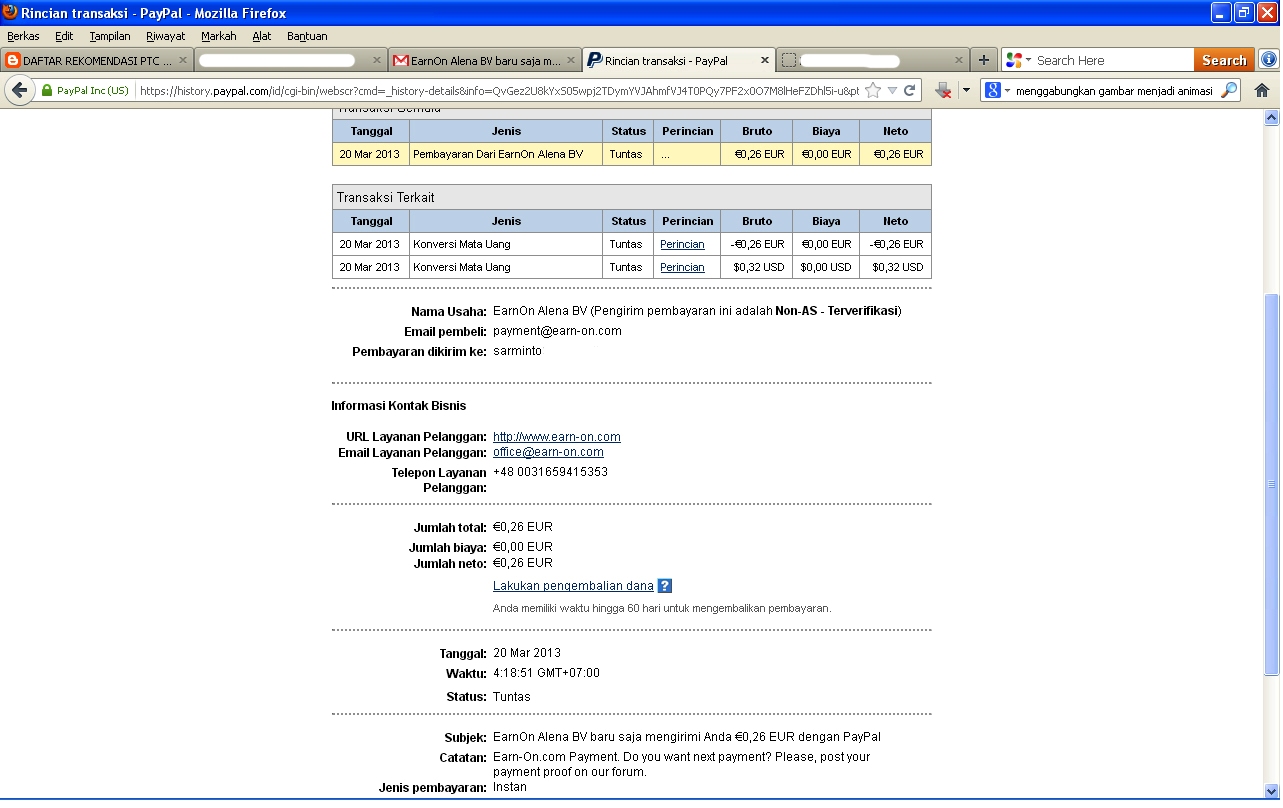Click the browser back arrow button

click(19, 90)
